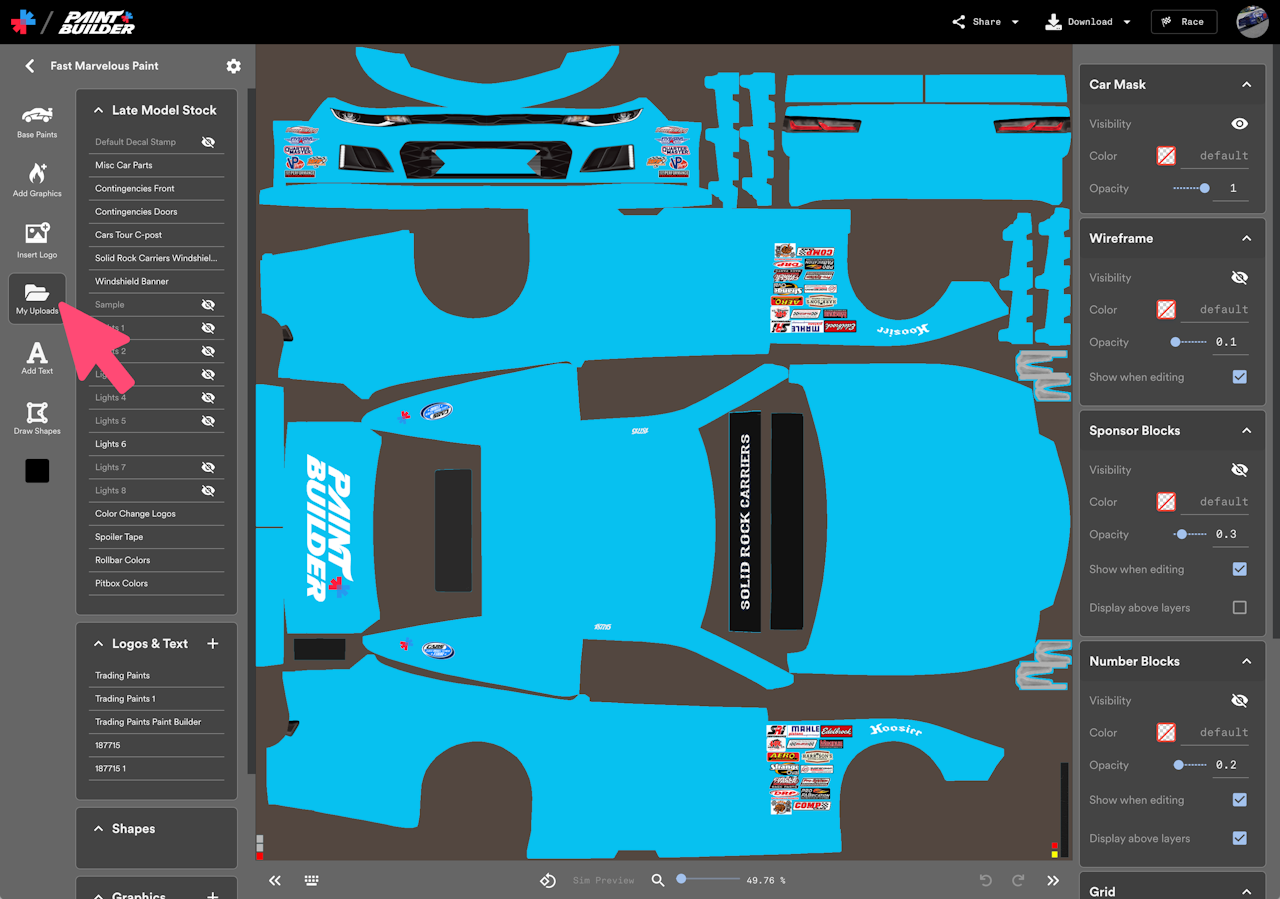Viewport: 1280px width, 899px height.
Task: Select the Spoiler Tape layer
Action: 156,537
